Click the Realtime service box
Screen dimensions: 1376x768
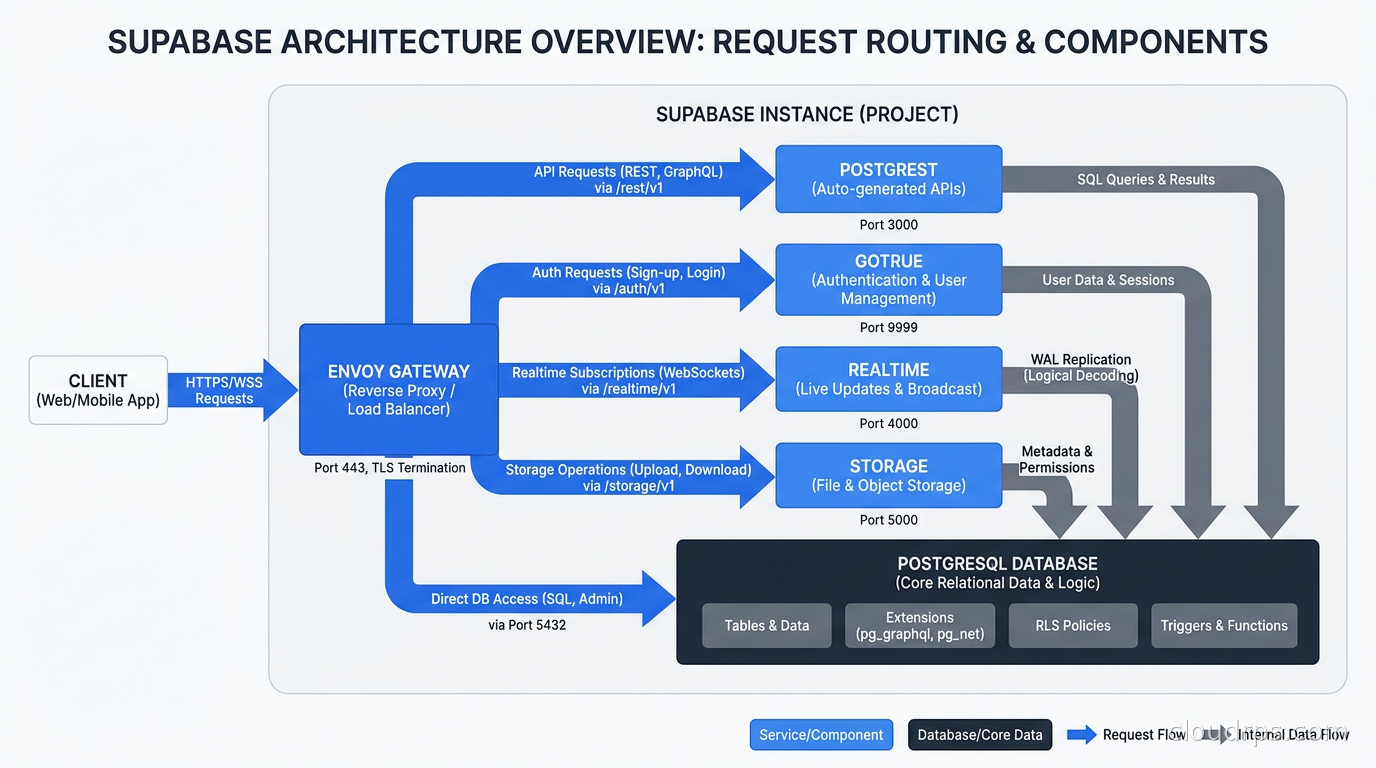[x=888, y=379]
